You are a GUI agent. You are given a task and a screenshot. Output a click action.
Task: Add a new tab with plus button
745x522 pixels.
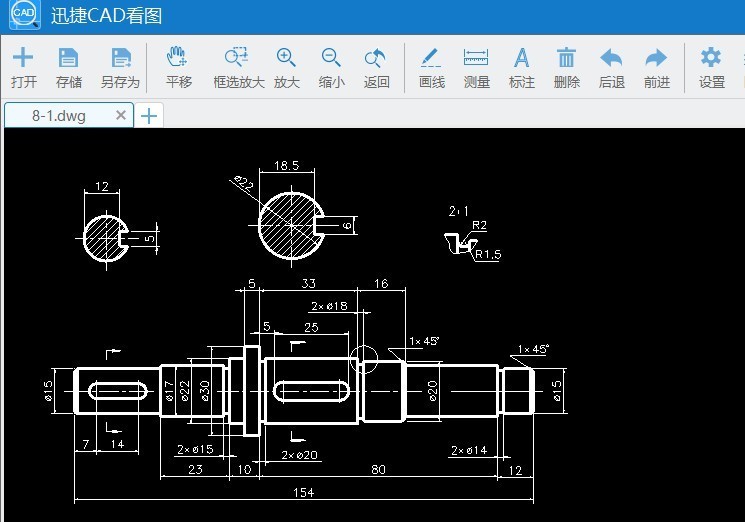(x=149, y=116)
